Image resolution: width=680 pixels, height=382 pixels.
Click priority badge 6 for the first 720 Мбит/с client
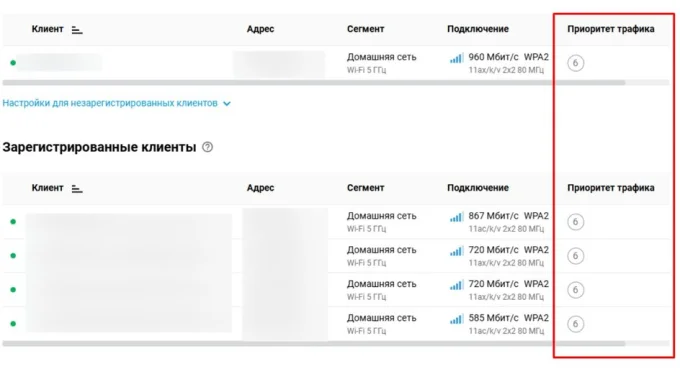[x=575, y=256]
